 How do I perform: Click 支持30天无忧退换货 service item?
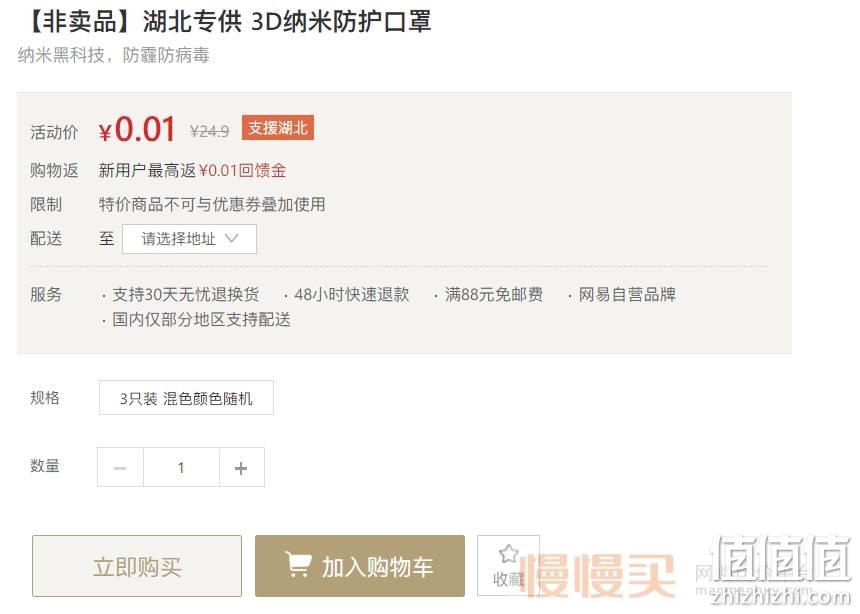pos(185,295)
